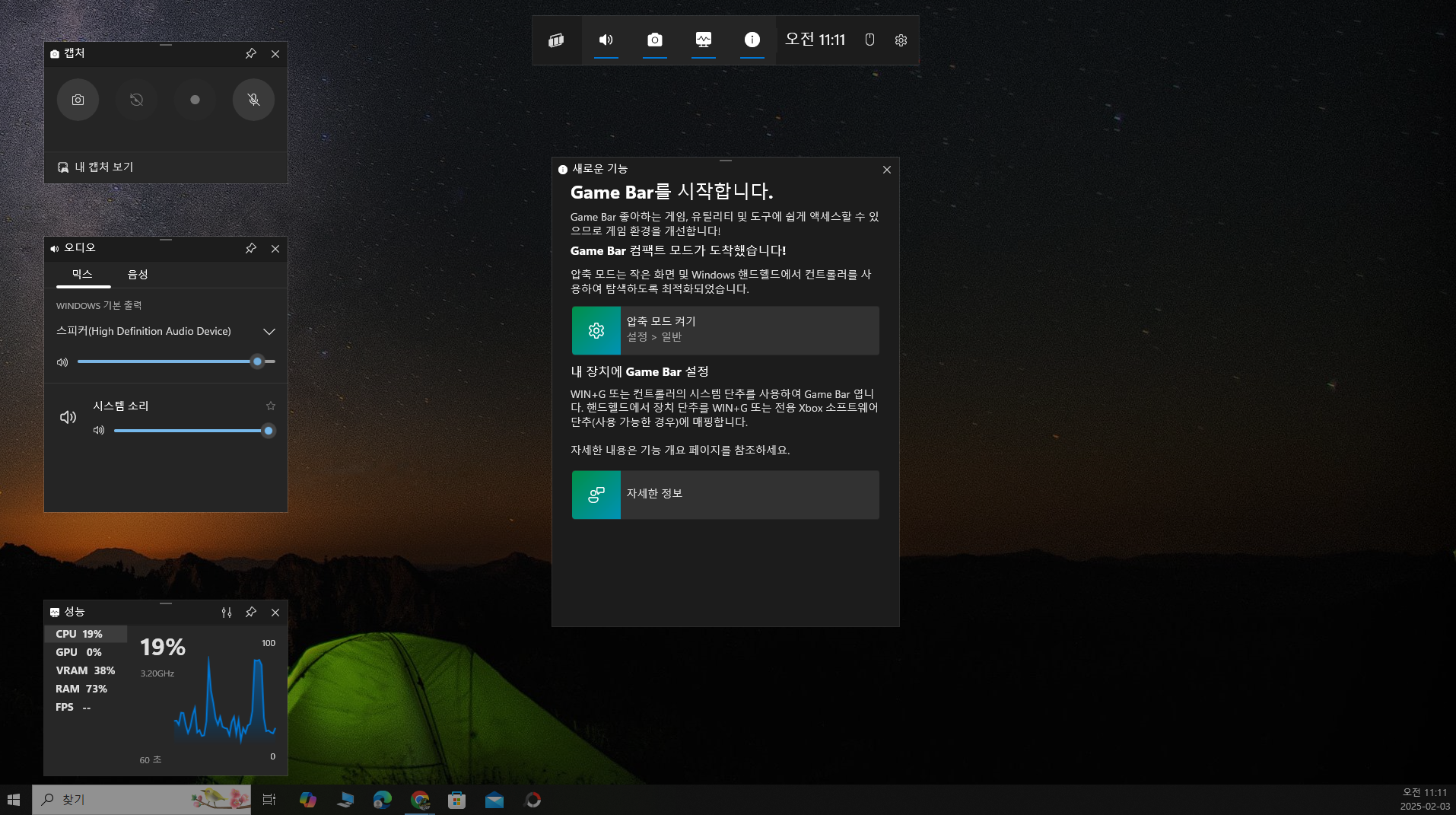
Task: Open performance options in 성능 widget
Action: tap(227, 613)
